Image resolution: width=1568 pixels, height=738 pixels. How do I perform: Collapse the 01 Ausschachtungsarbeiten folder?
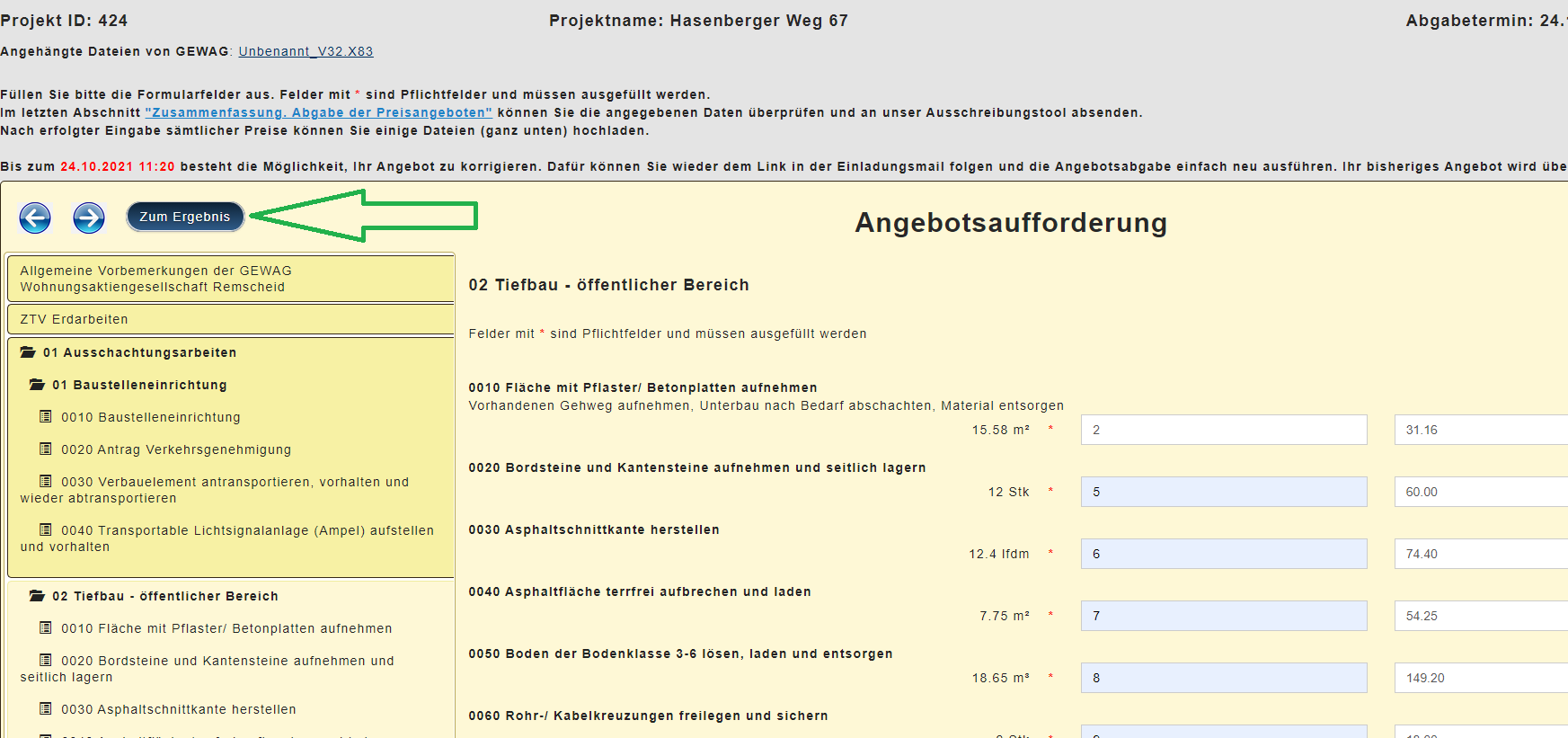coord(28,352)
